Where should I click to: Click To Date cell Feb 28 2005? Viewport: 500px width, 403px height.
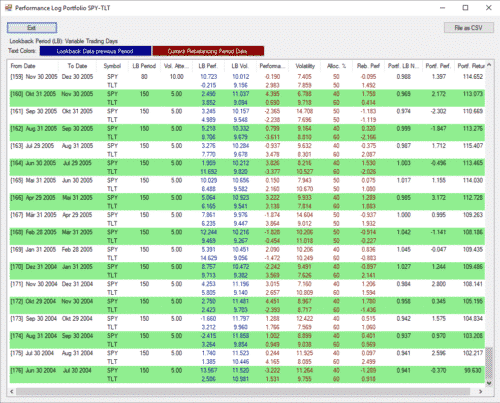tap(77, 249)
